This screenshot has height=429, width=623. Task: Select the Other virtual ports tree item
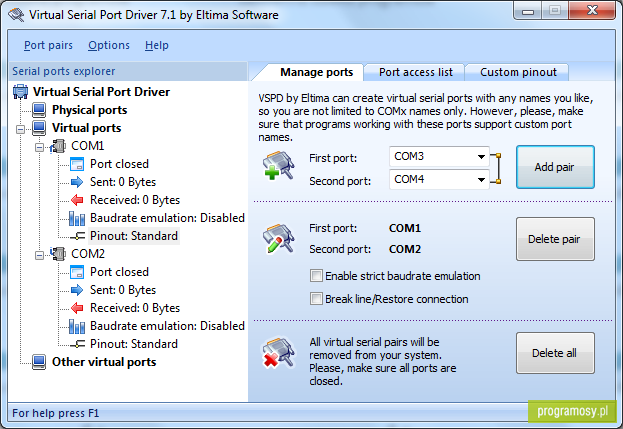(x=104, y=362)
